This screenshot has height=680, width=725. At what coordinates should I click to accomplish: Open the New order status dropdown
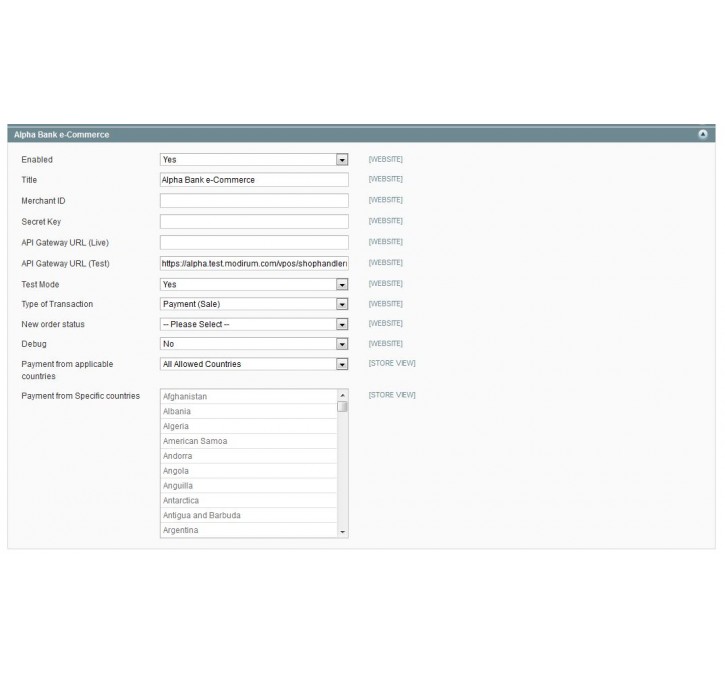tap(254, 325)
